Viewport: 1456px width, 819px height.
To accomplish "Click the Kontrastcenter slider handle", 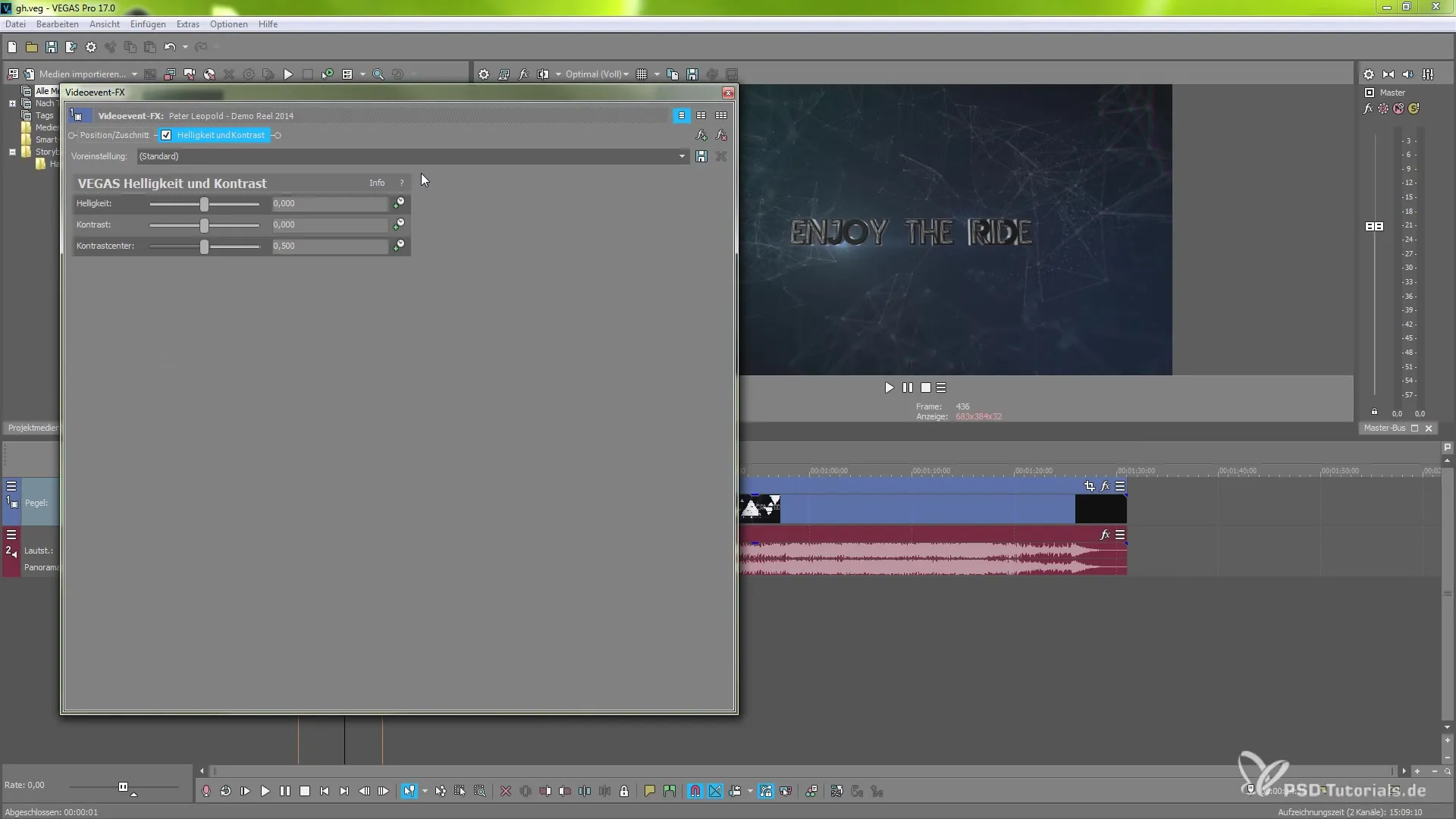I will coord(204,246).
